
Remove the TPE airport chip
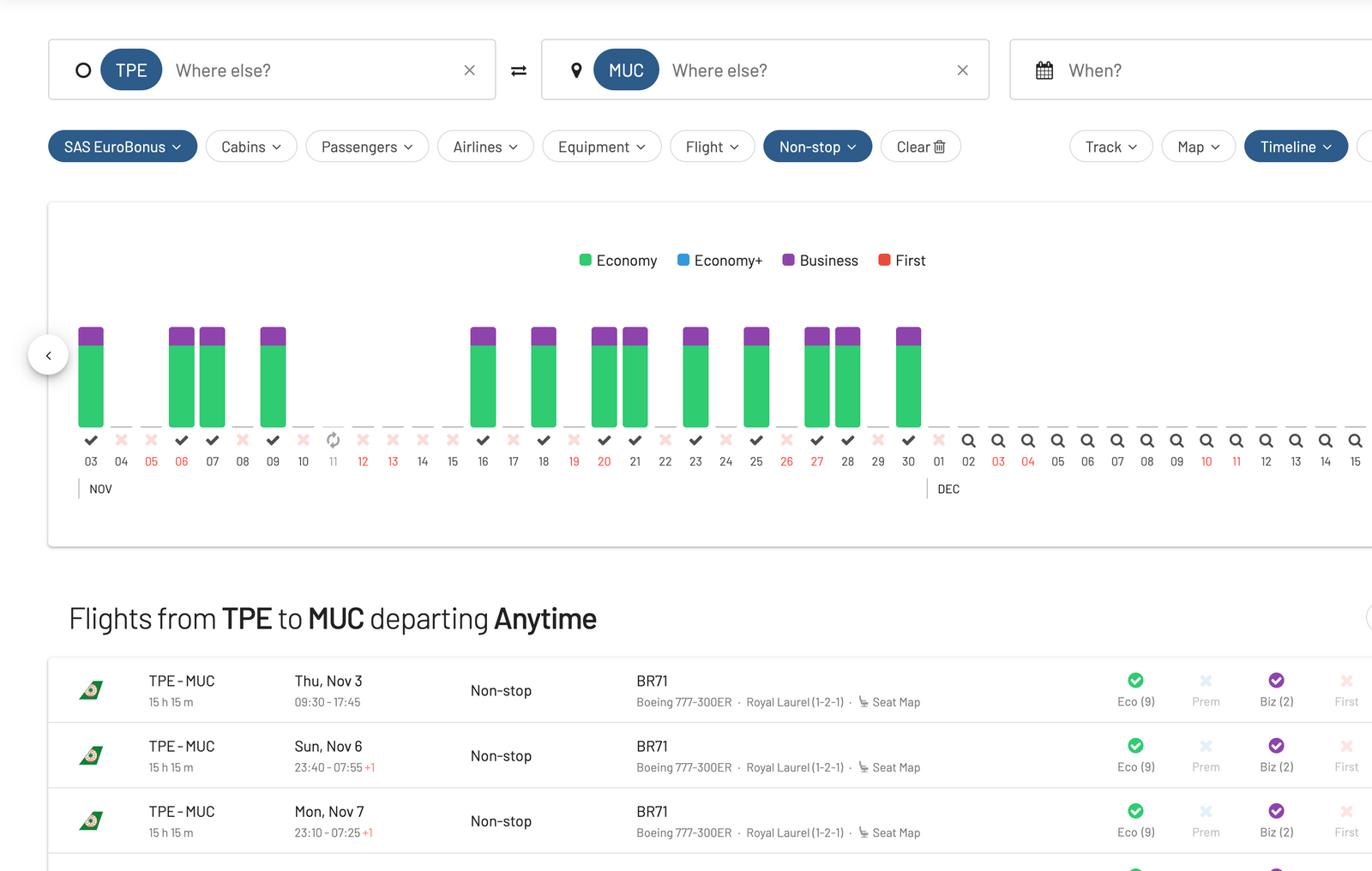click(131, 70)
